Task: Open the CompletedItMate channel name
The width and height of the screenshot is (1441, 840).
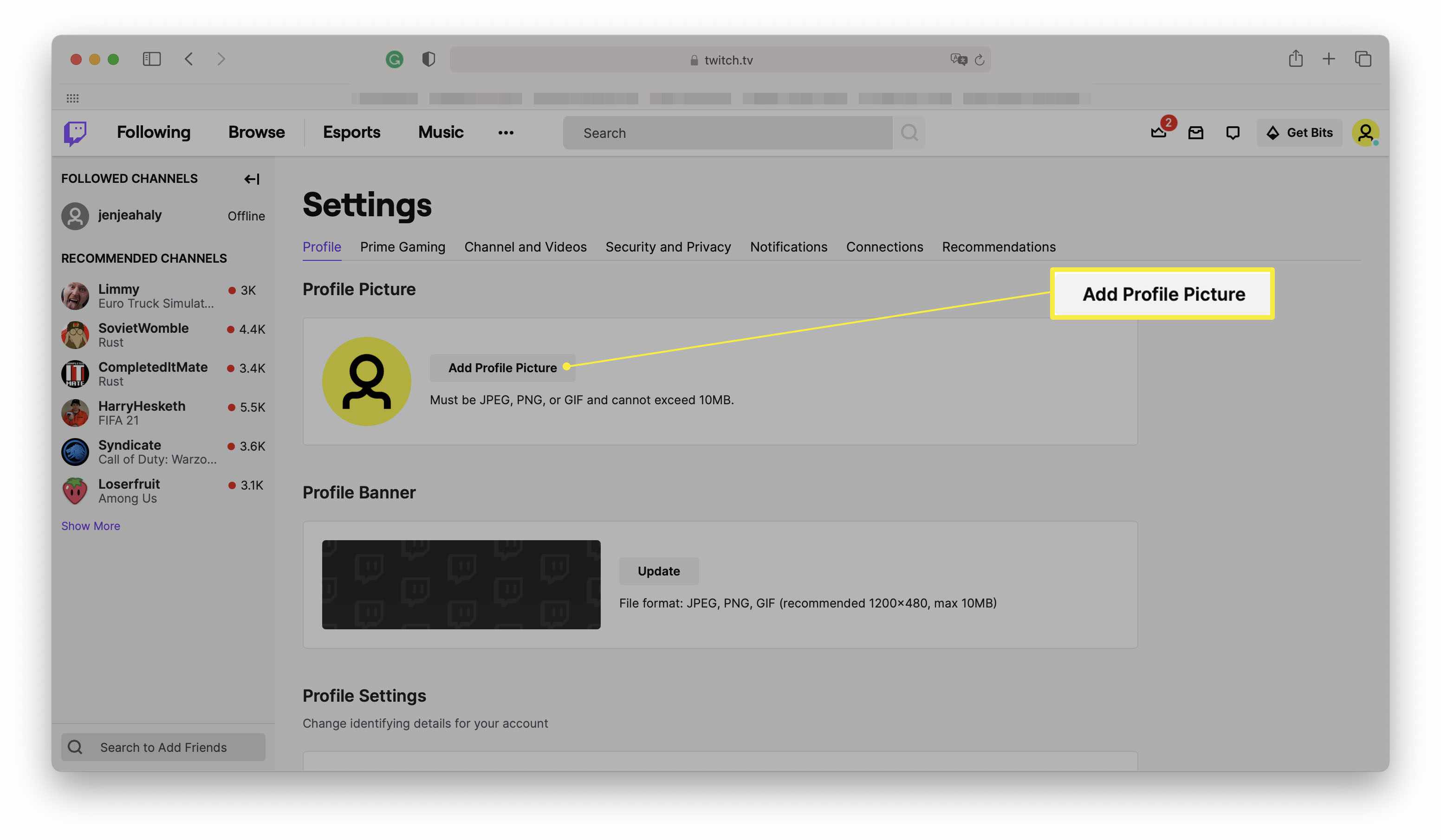Action: (x=153, y=367)
